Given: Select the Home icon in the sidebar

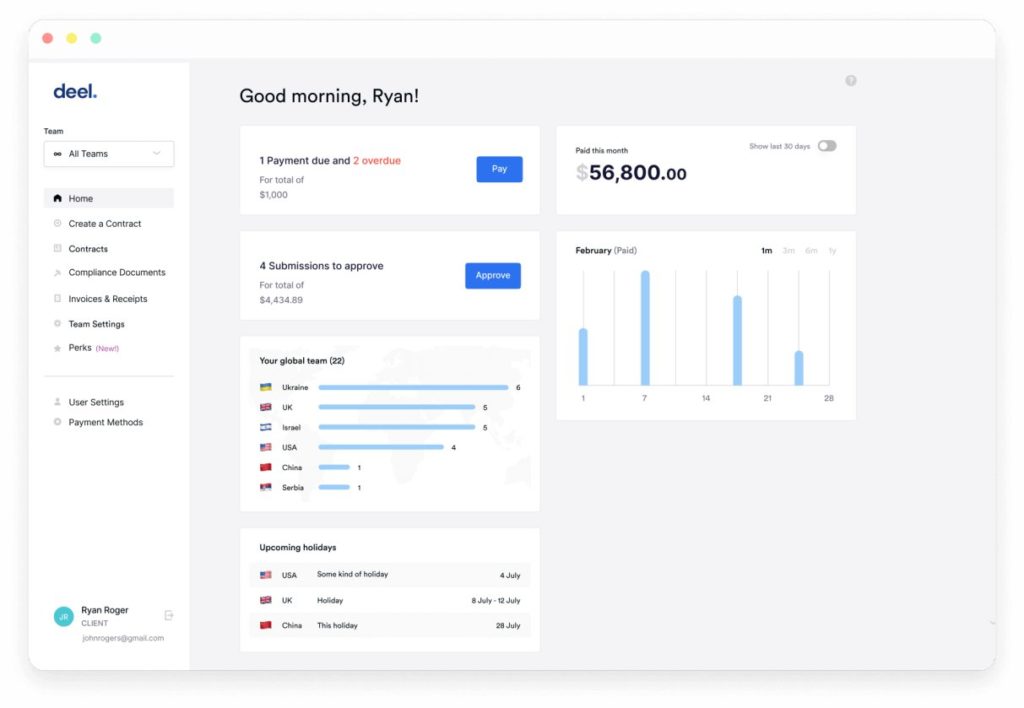Looking at the screenshot, I should coord(57,198).
